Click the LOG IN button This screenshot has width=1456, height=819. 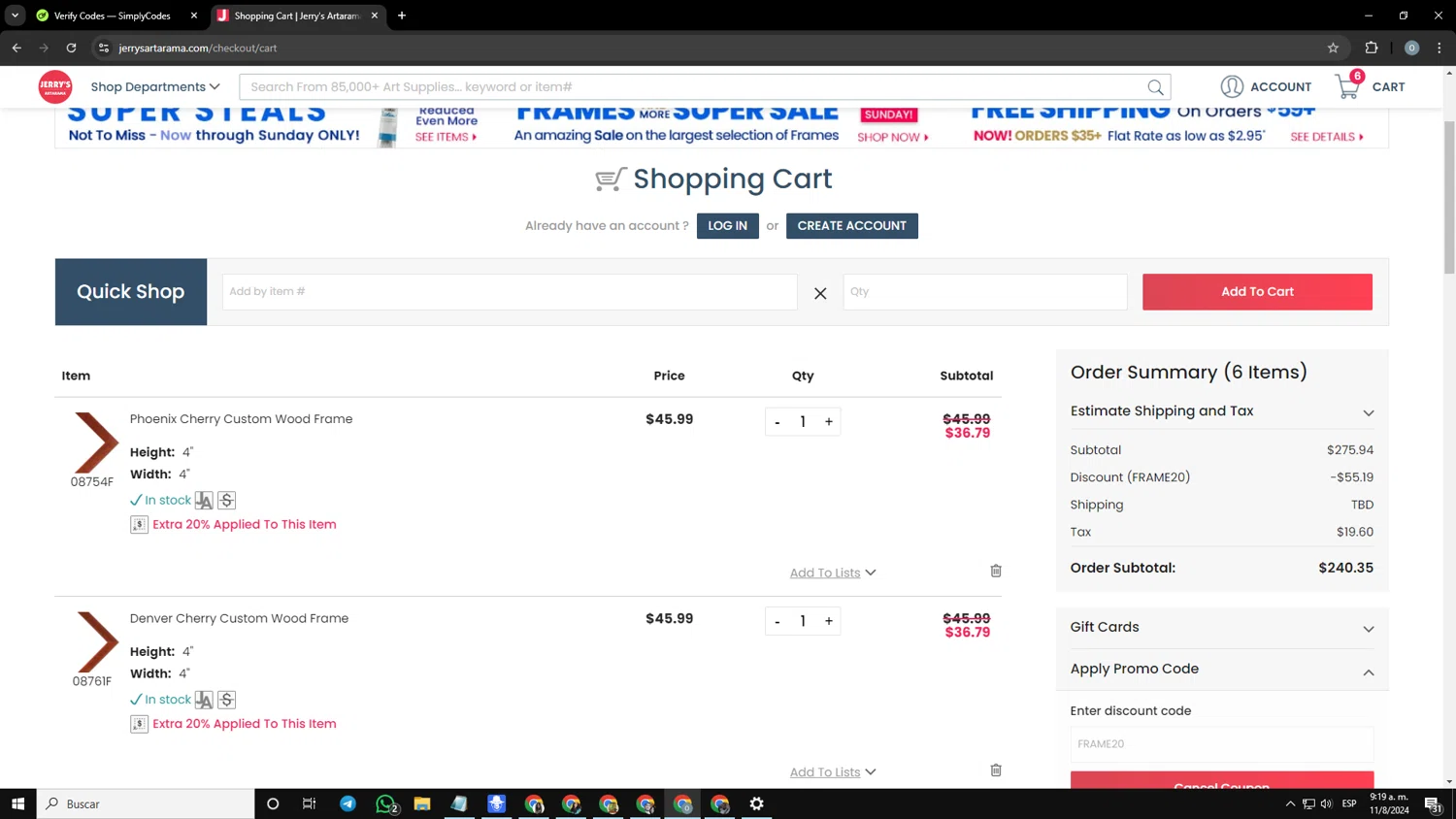pos(728,226)
